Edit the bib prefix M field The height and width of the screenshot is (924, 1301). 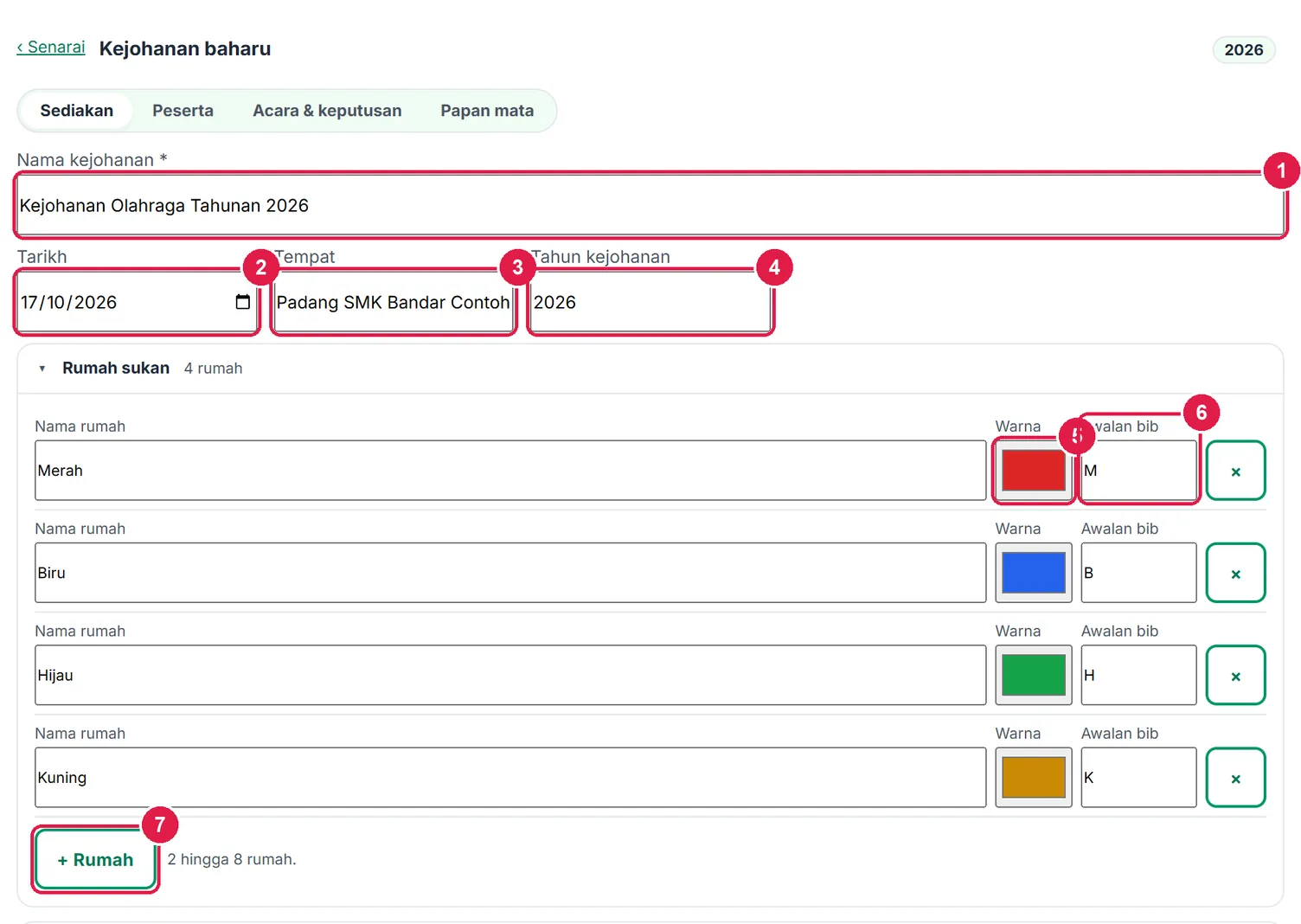(1139, 471)
